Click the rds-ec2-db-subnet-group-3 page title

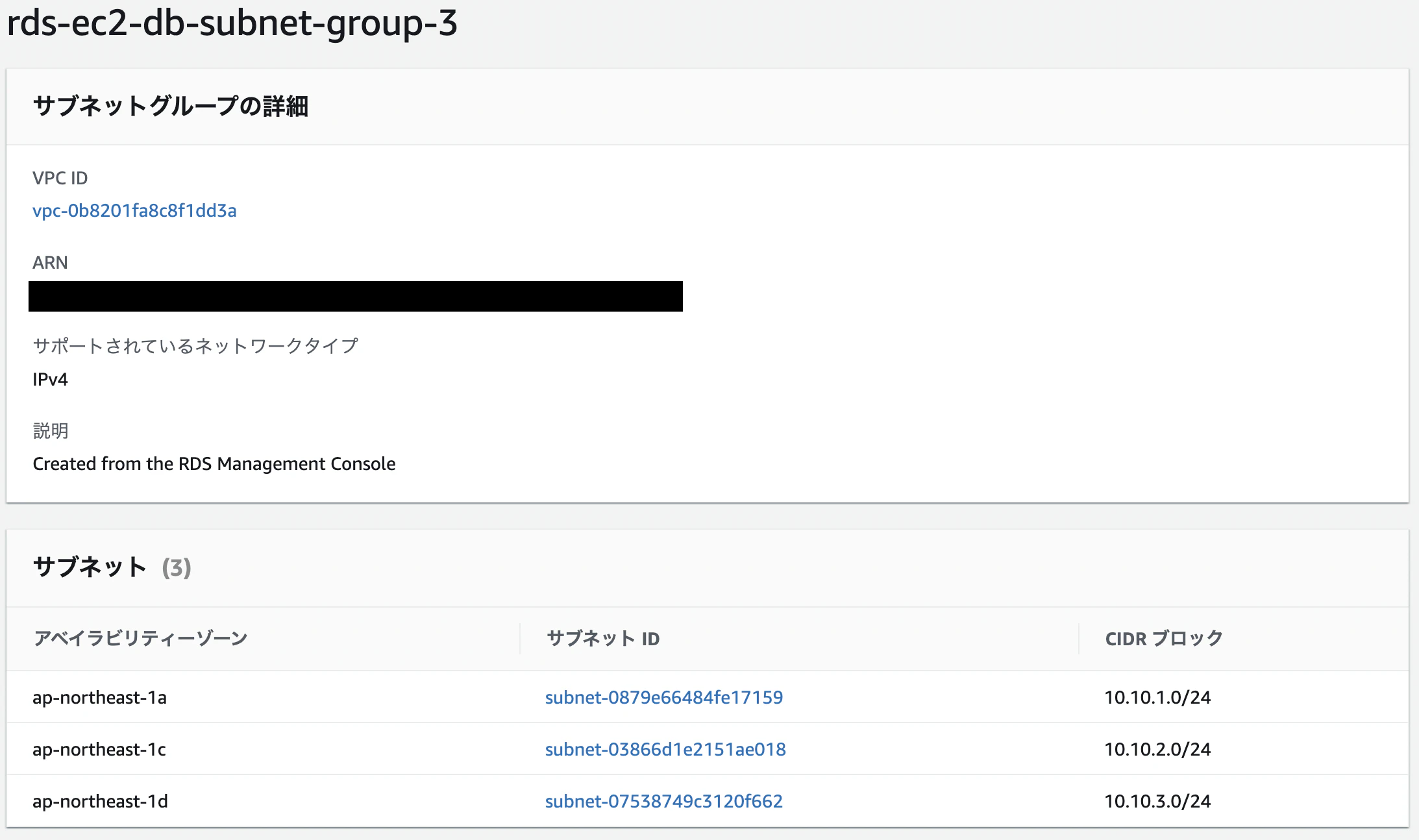coord(232,23)
